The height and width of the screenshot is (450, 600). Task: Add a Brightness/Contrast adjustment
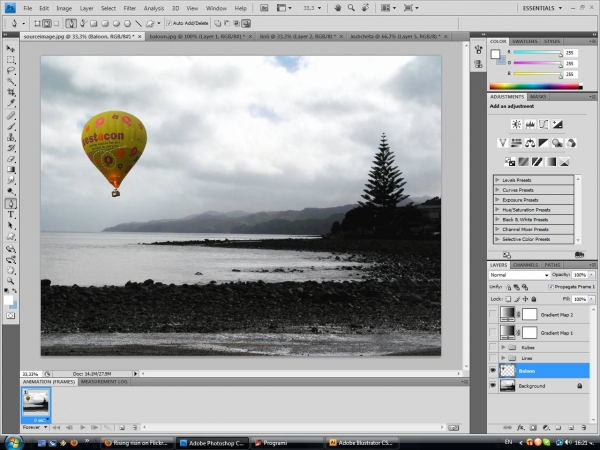pyautogui.click(x=516, y=124)
